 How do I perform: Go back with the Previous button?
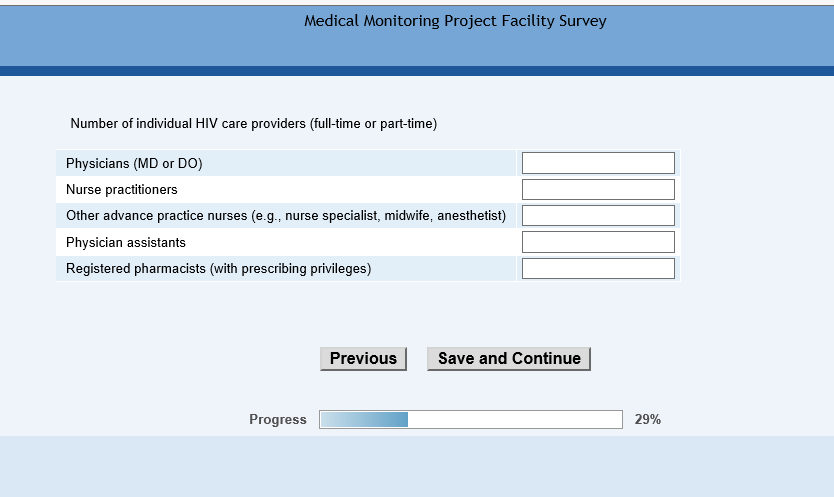(x=363, y=359)
